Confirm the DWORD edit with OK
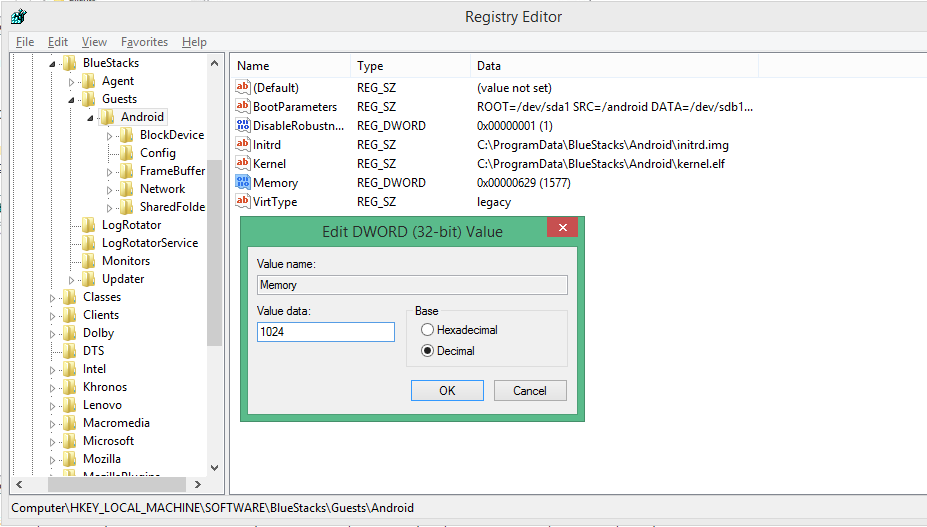The width and height of the screenshot is (927, 527). (x=448, y=390)
